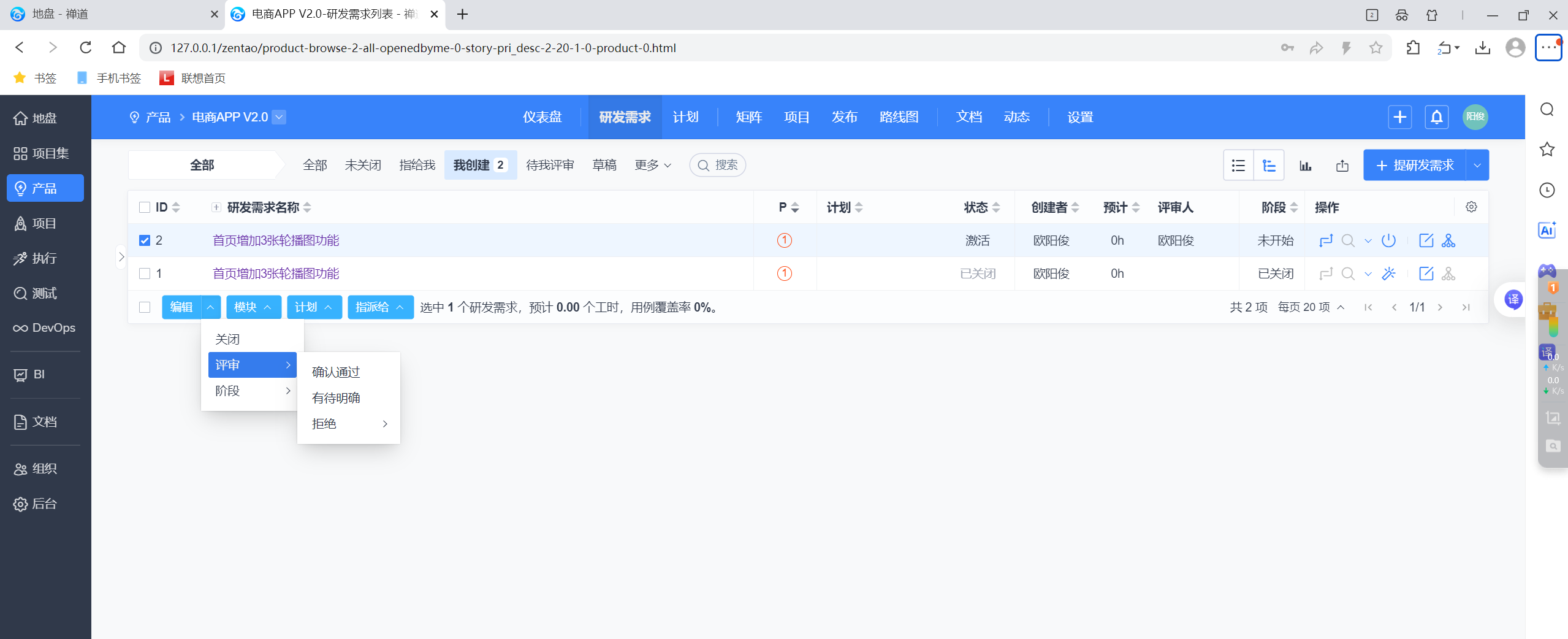Screen dimensions: 1568x639
Task: Select the edit icon on story 2 row
Action: 1426,240
